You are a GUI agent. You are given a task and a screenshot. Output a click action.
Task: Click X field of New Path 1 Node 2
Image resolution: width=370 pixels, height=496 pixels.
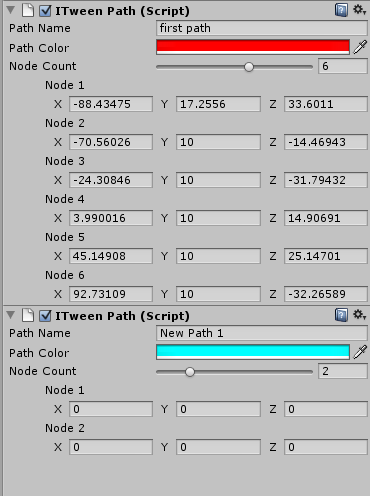(x=111, y=447)
